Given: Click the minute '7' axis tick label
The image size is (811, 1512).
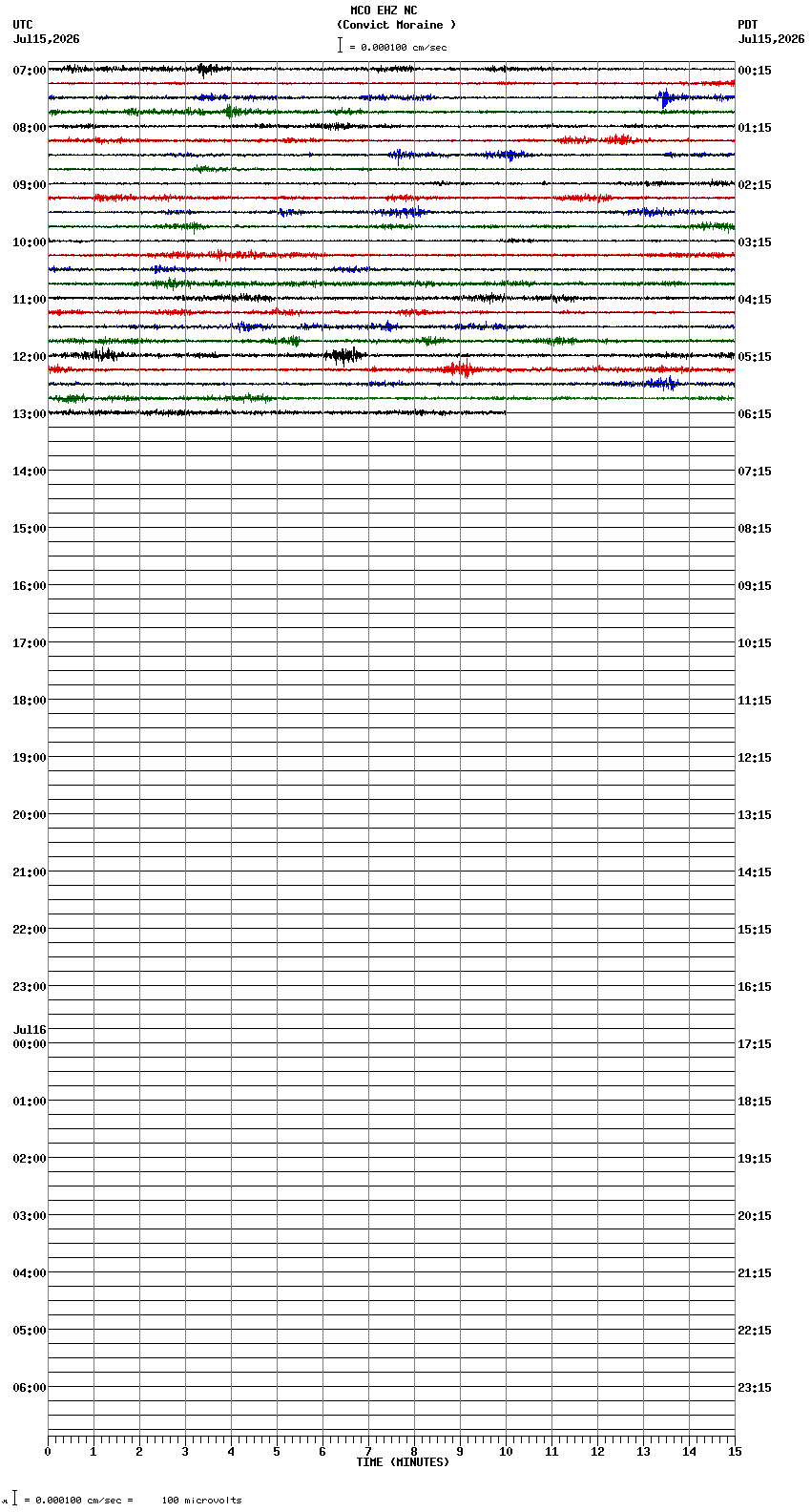Looking at the screenshot, I should click(x=368, y=1452).
